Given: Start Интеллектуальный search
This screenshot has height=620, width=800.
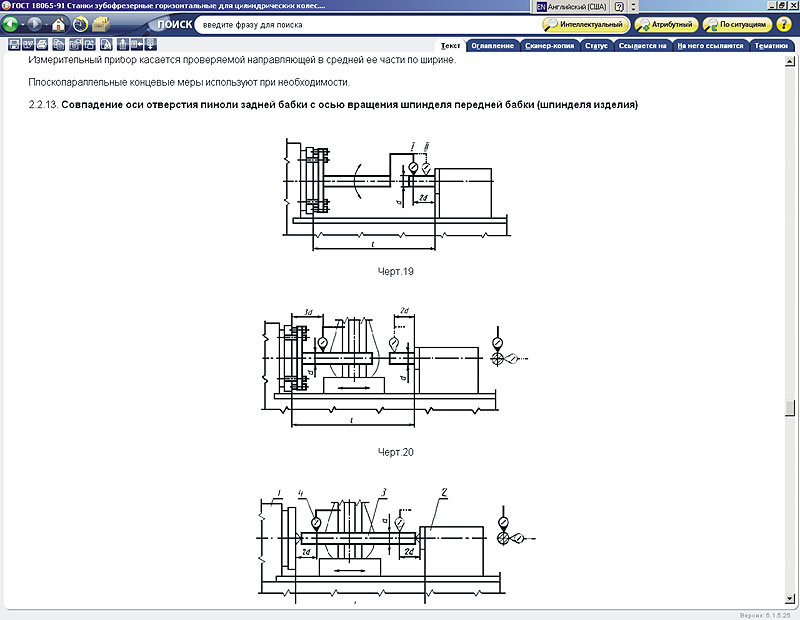Looking at the screenshot, I should (586, 24).
